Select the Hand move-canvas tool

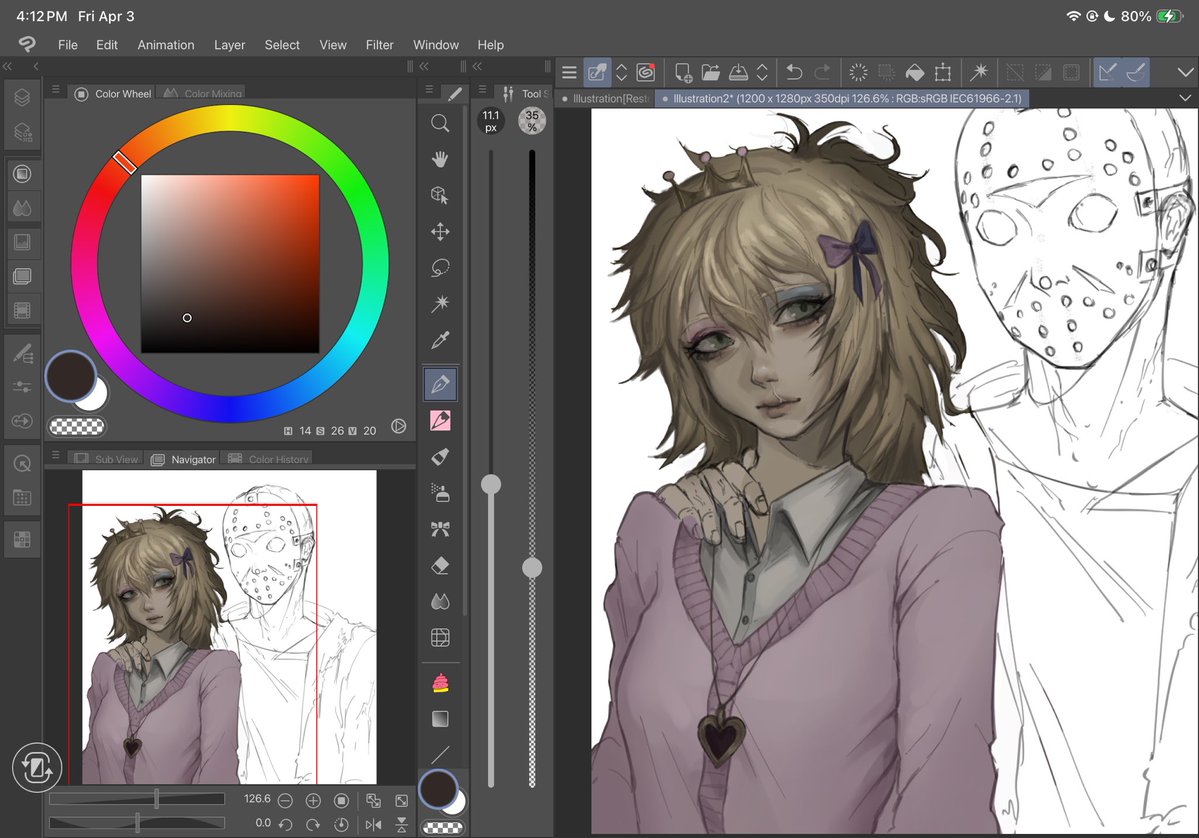(x=440, y=159)
